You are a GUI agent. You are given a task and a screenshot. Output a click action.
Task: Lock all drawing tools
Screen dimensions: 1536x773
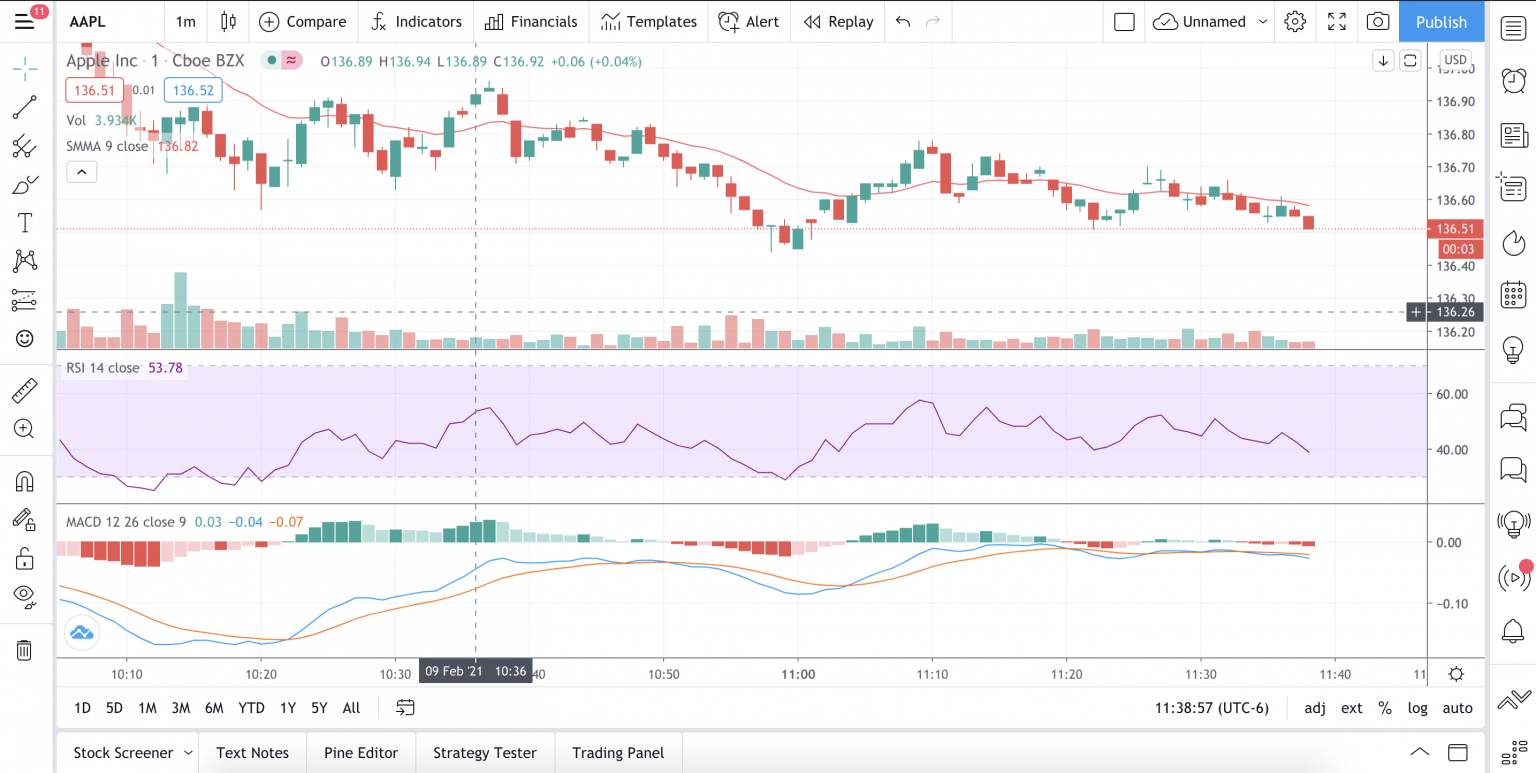tap(25, 558)
